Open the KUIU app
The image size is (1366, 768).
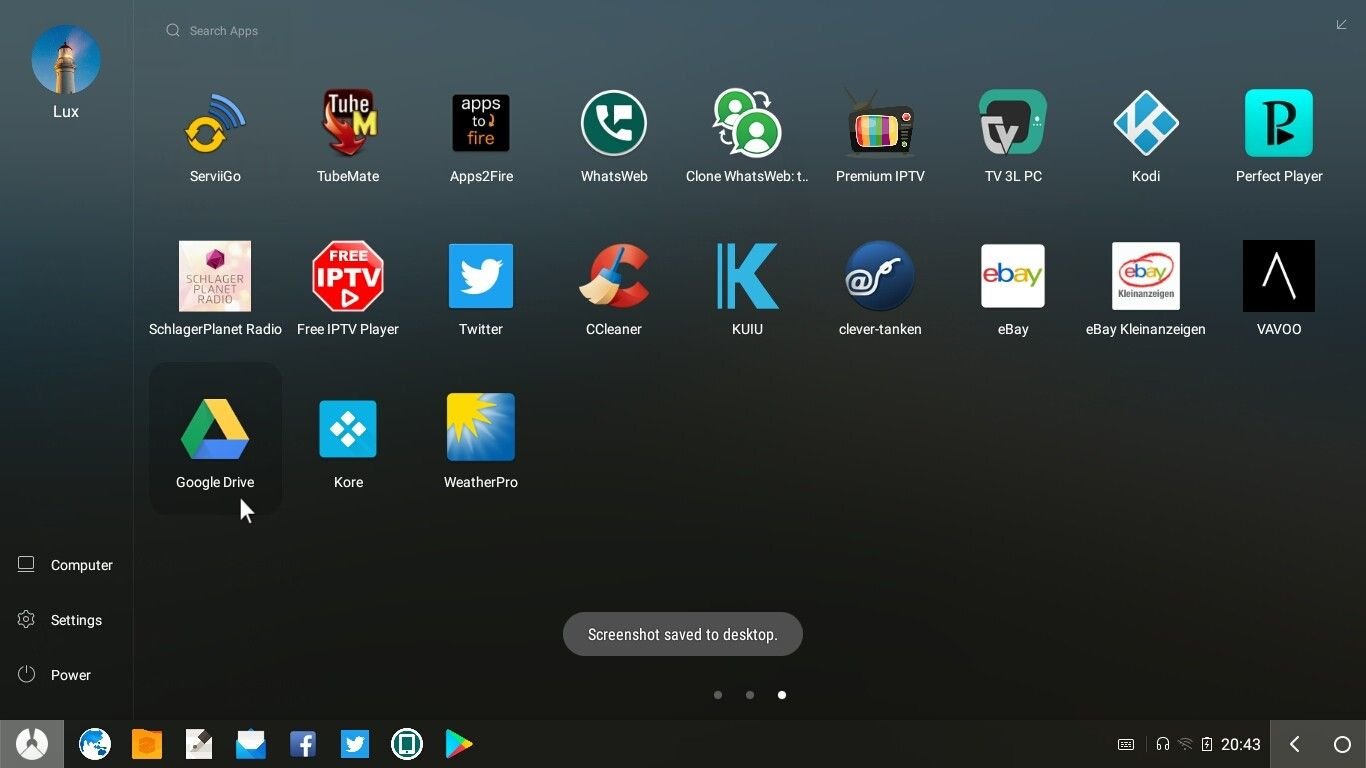(x=747, y=276)
